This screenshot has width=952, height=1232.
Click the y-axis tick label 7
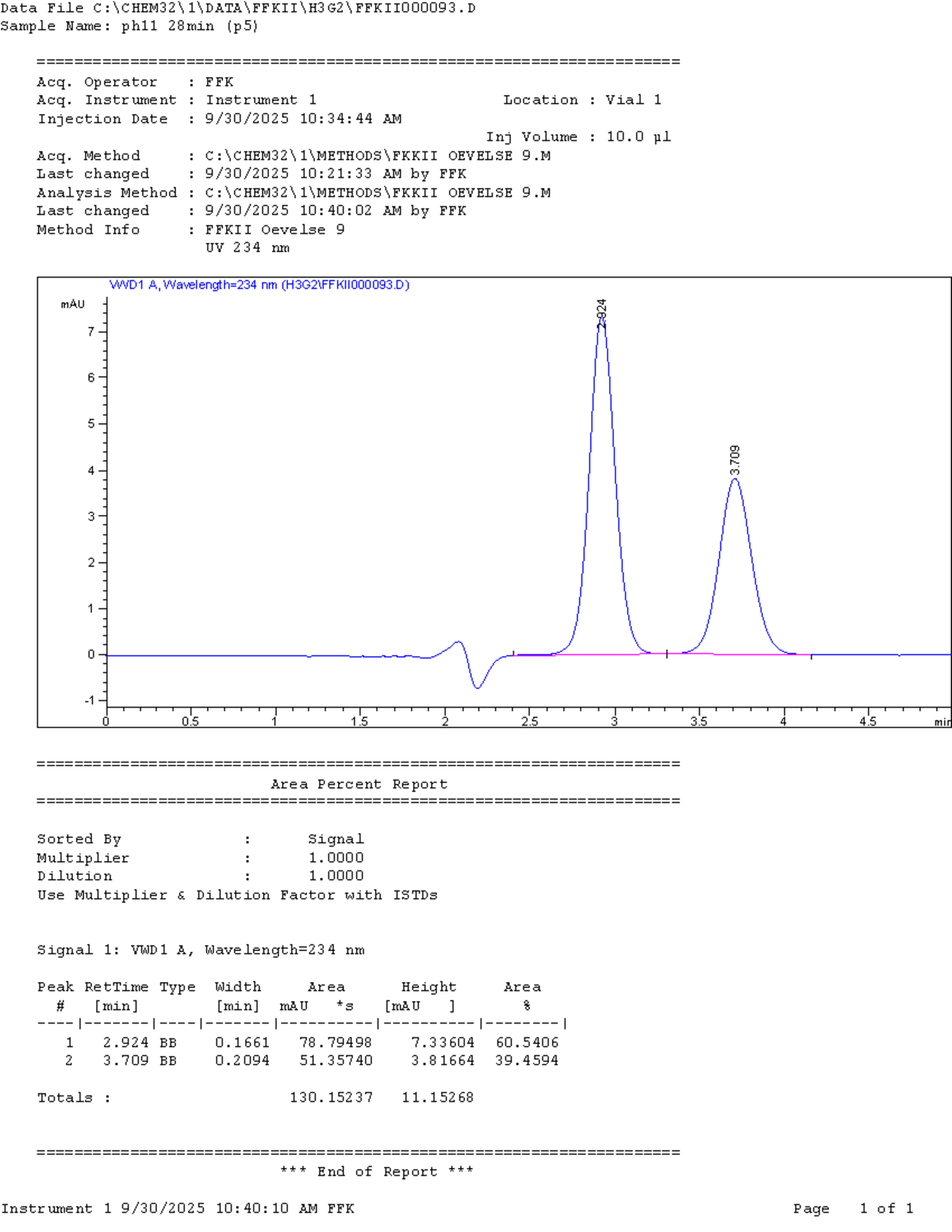[91, 332]
